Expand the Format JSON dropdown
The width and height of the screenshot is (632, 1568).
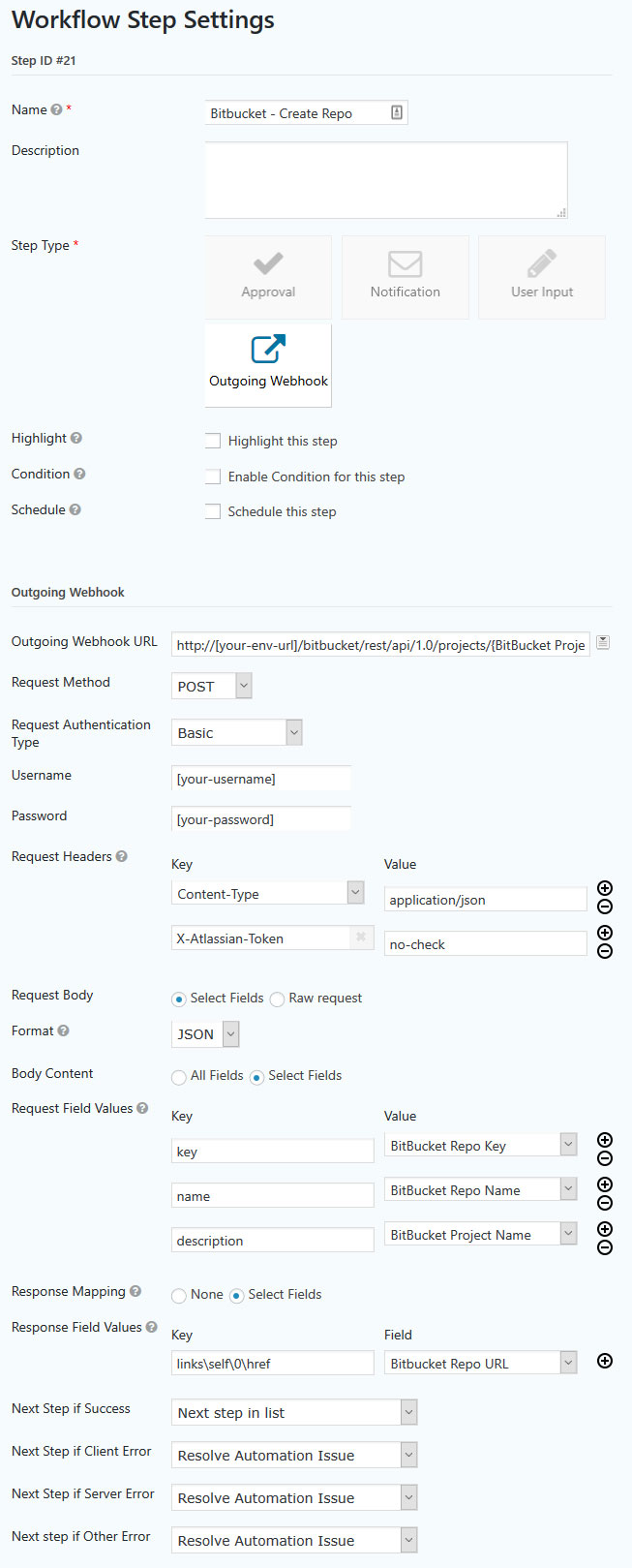[x=205, y=1034]
